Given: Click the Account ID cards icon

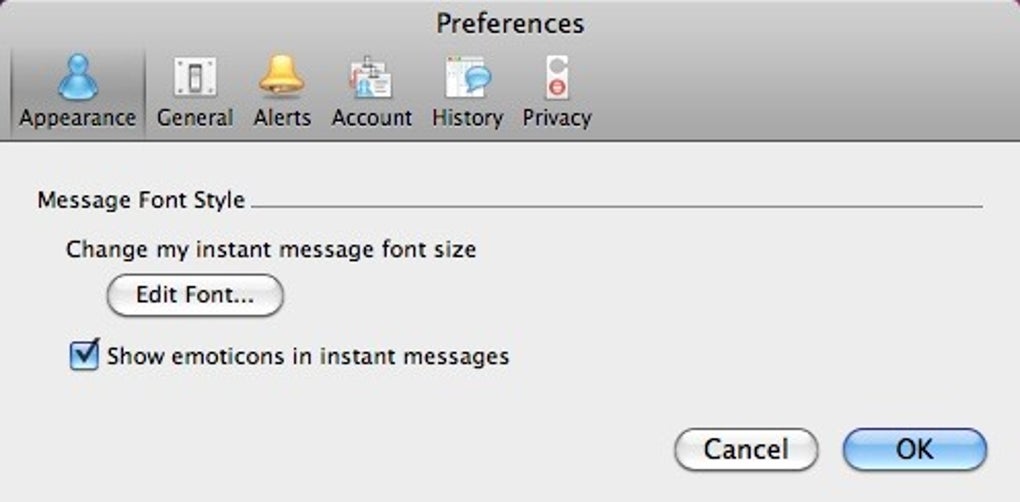Looking at the screenshot, I should click(371, 77).
